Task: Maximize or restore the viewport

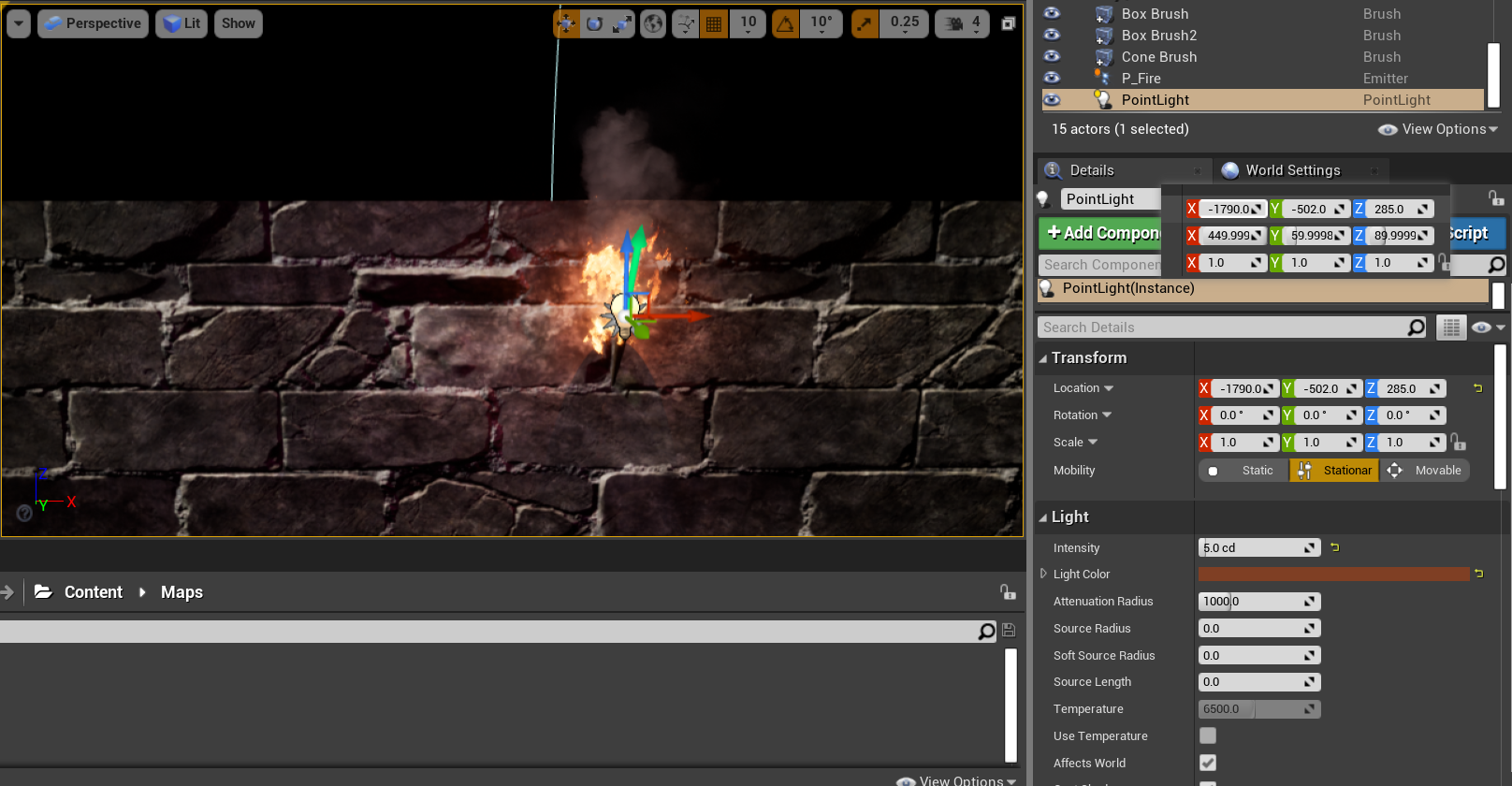Action: (x=1008, y=23)
